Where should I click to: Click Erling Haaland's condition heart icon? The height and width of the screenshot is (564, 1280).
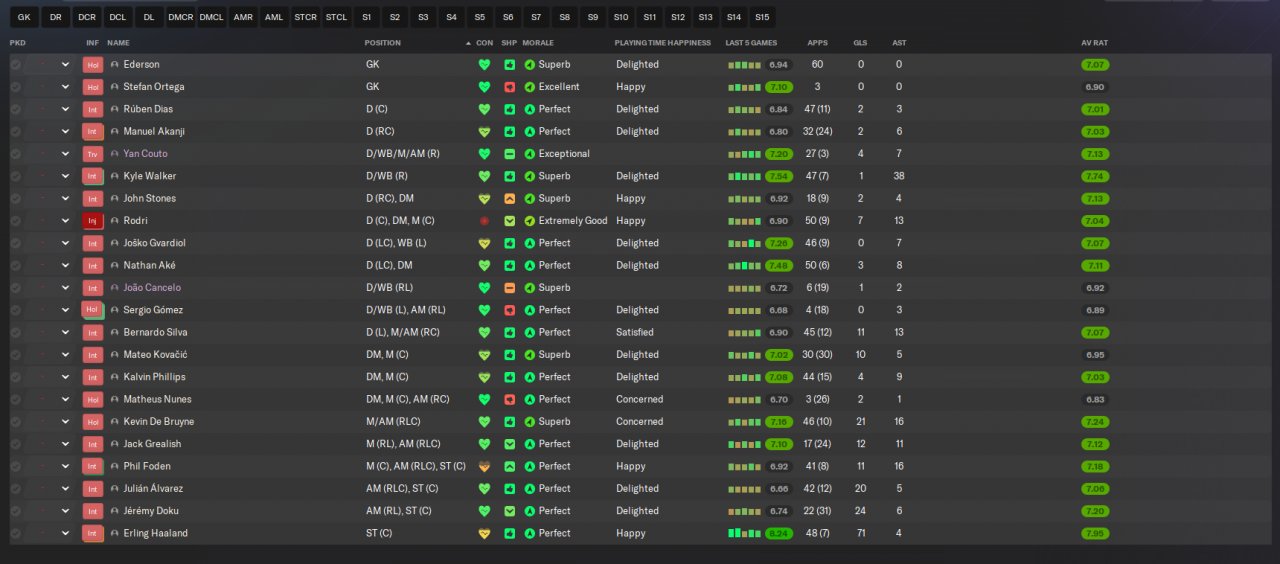(x=485, y=534)
